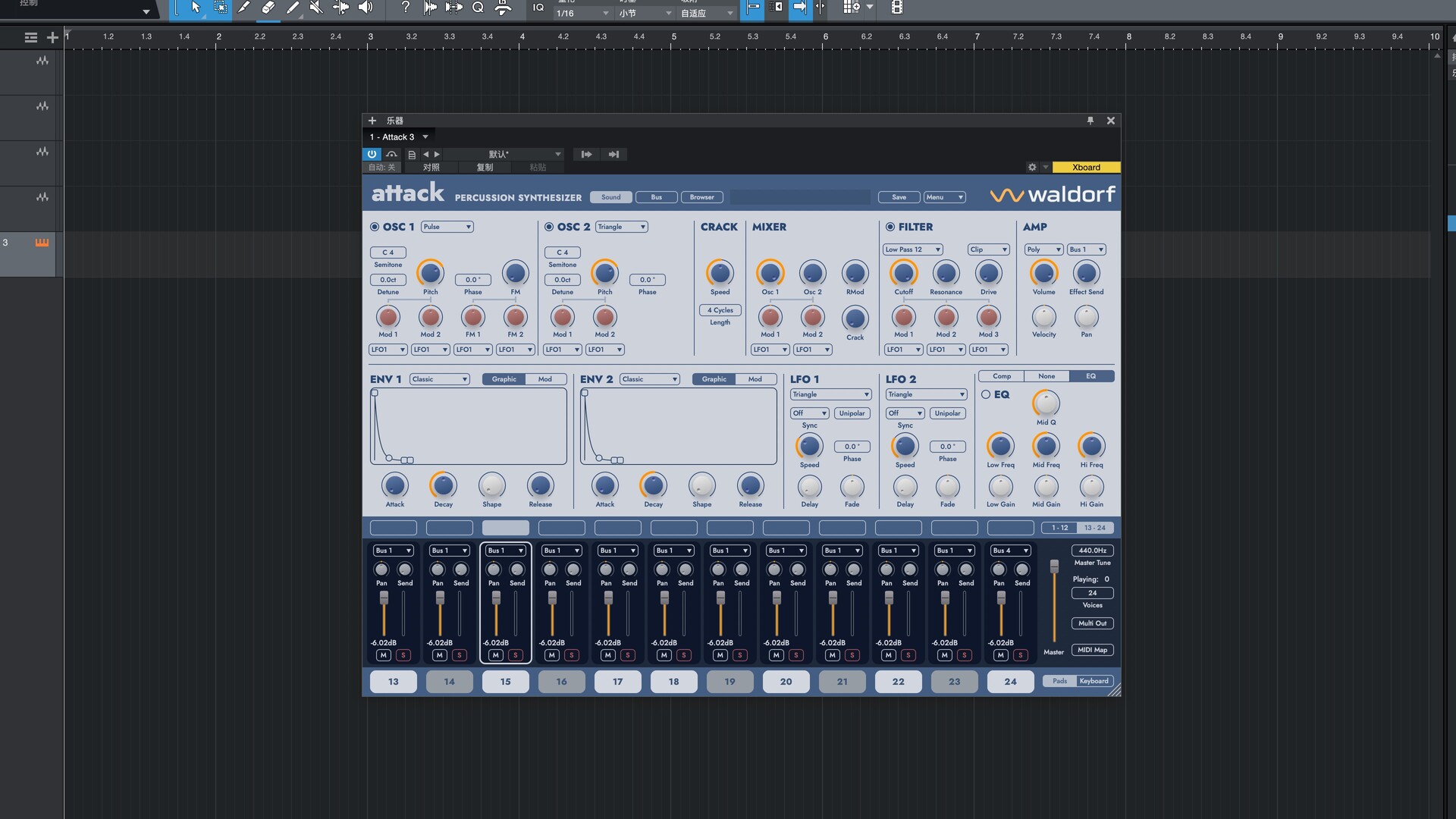This screenshot has width=1456, height=819.
Task: Click the Master volume fader
Action: (x=1054, y=566)
